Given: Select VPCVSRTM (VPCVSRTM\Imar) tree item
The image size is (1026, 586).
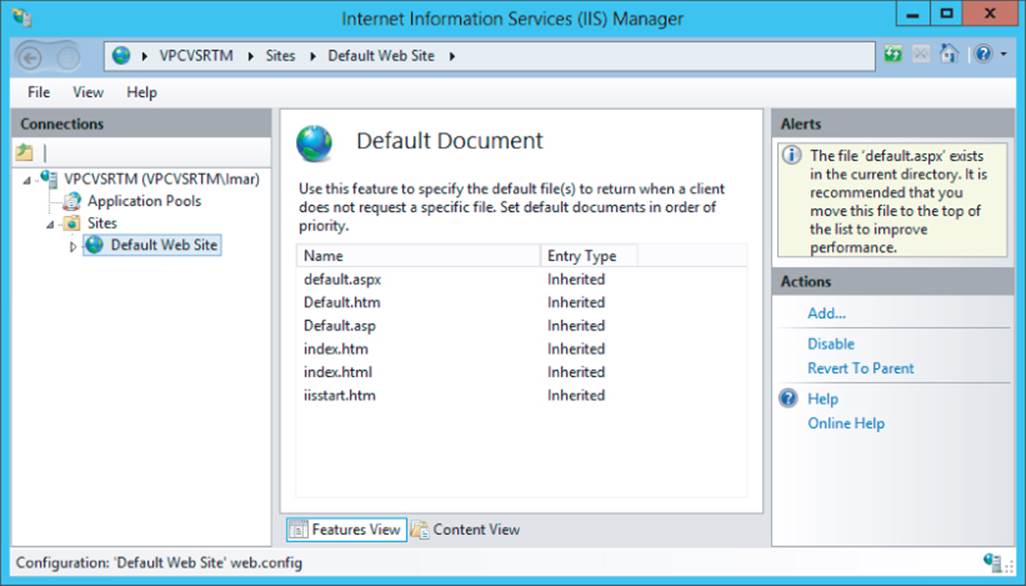Looking at the screenshot, I should click(x=162, y=179).
